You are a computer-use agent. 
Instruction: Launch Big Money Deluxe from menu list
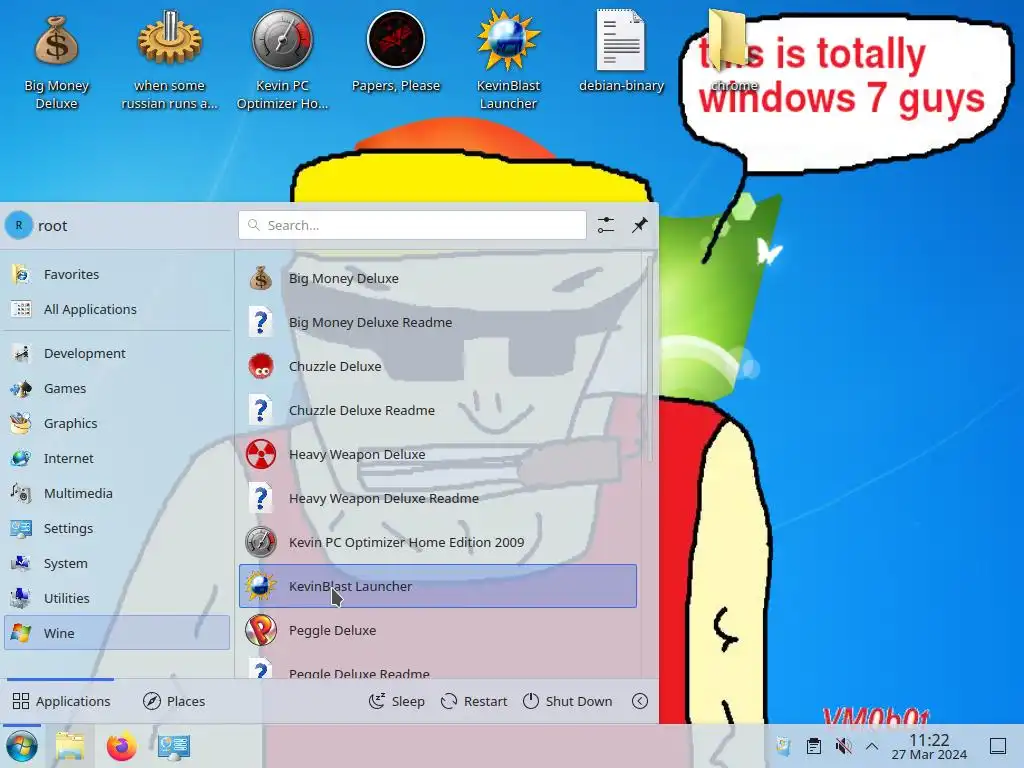coord(438,278)
